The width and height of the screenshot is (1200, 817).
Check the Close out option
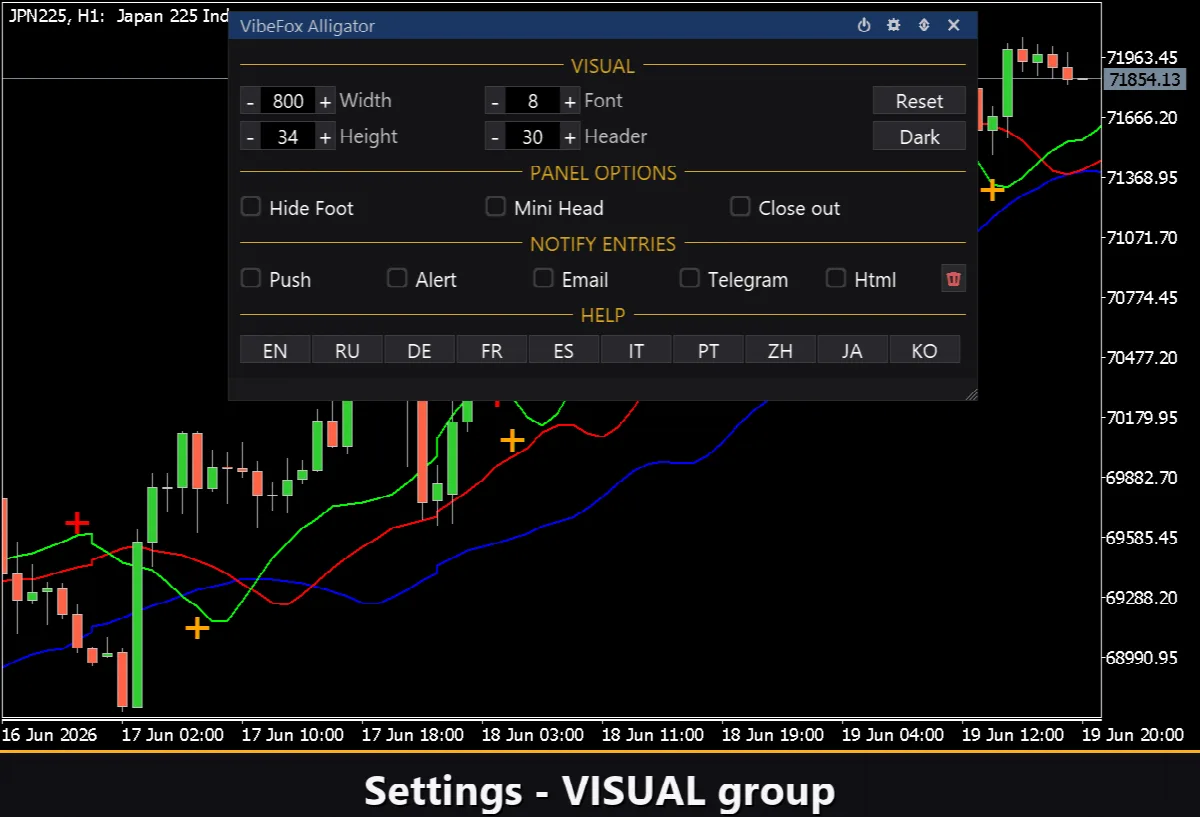740,207
